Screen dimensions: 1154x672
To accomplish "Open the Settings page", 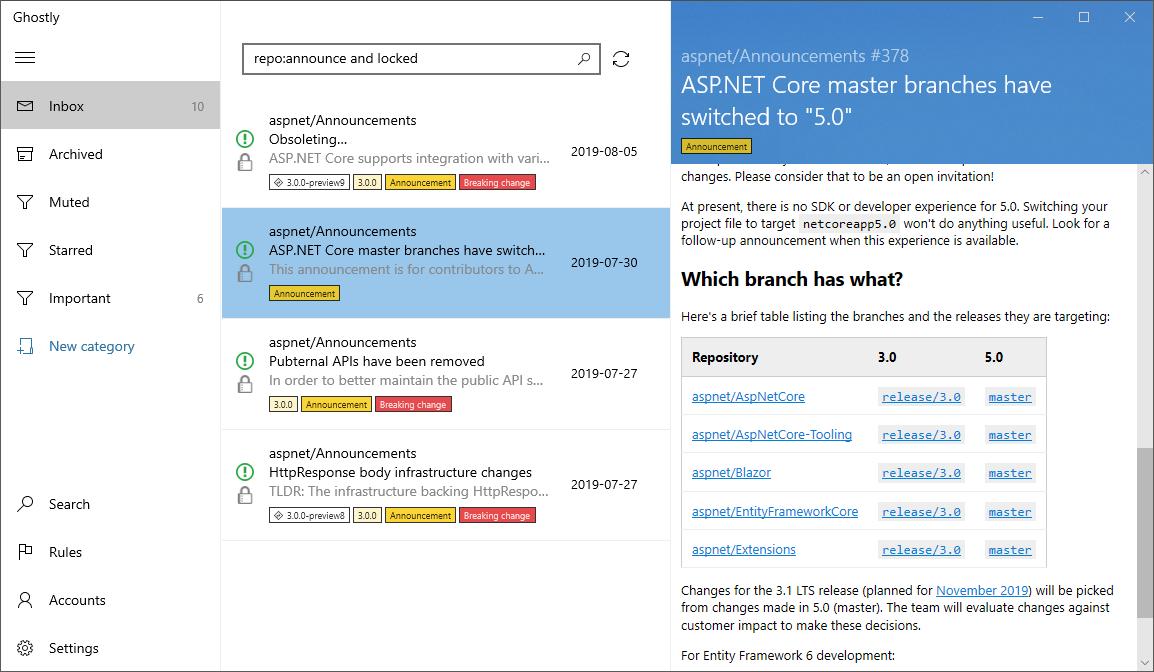I will 110,648.
